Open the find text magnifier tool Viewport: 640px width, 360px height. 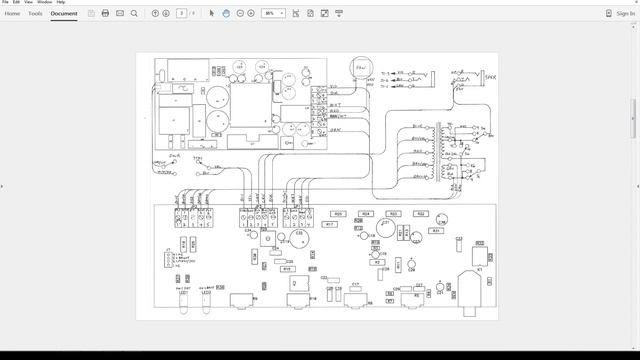click(134, 13)
